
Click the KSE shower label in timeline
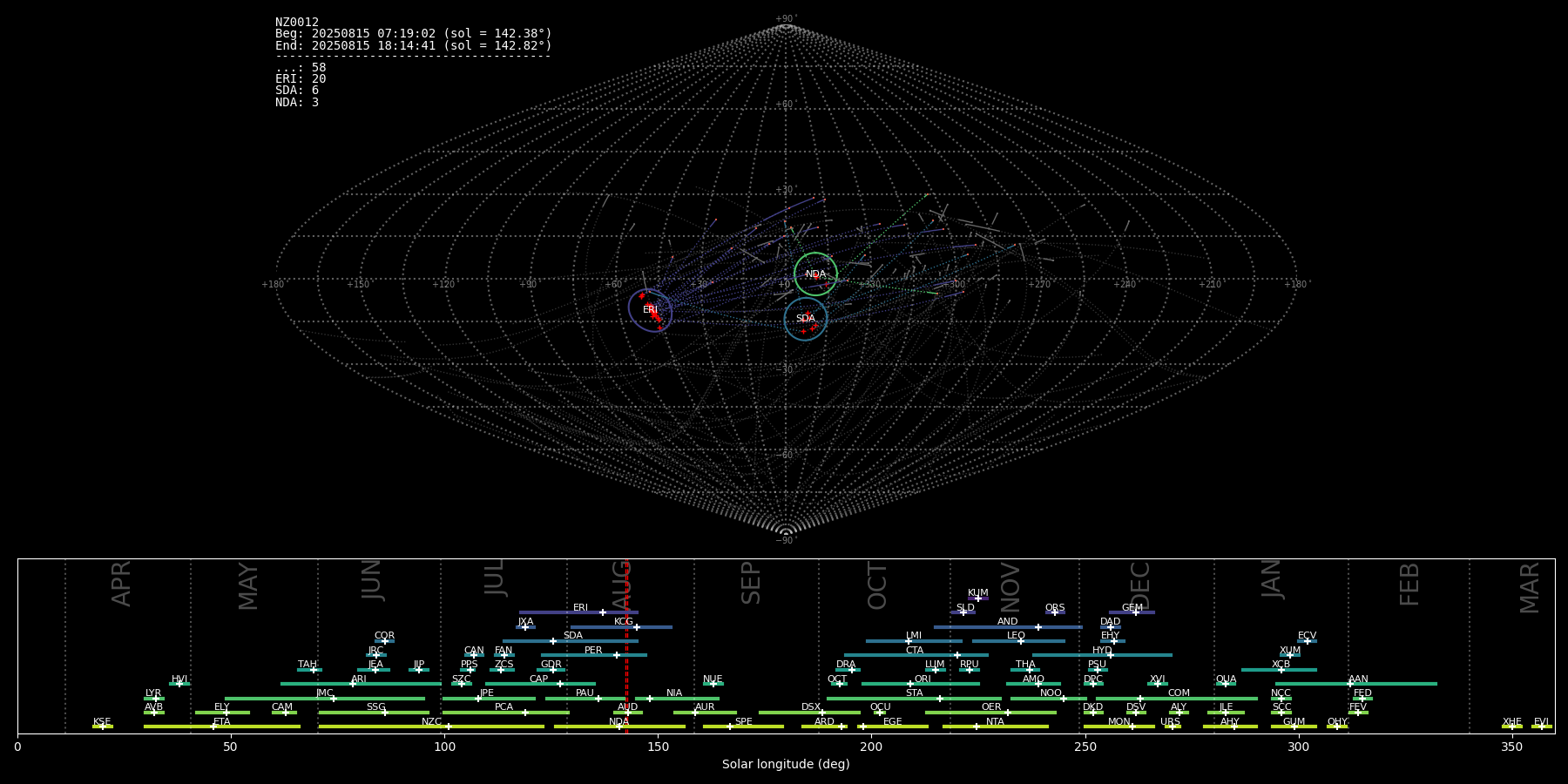(102, 722)
